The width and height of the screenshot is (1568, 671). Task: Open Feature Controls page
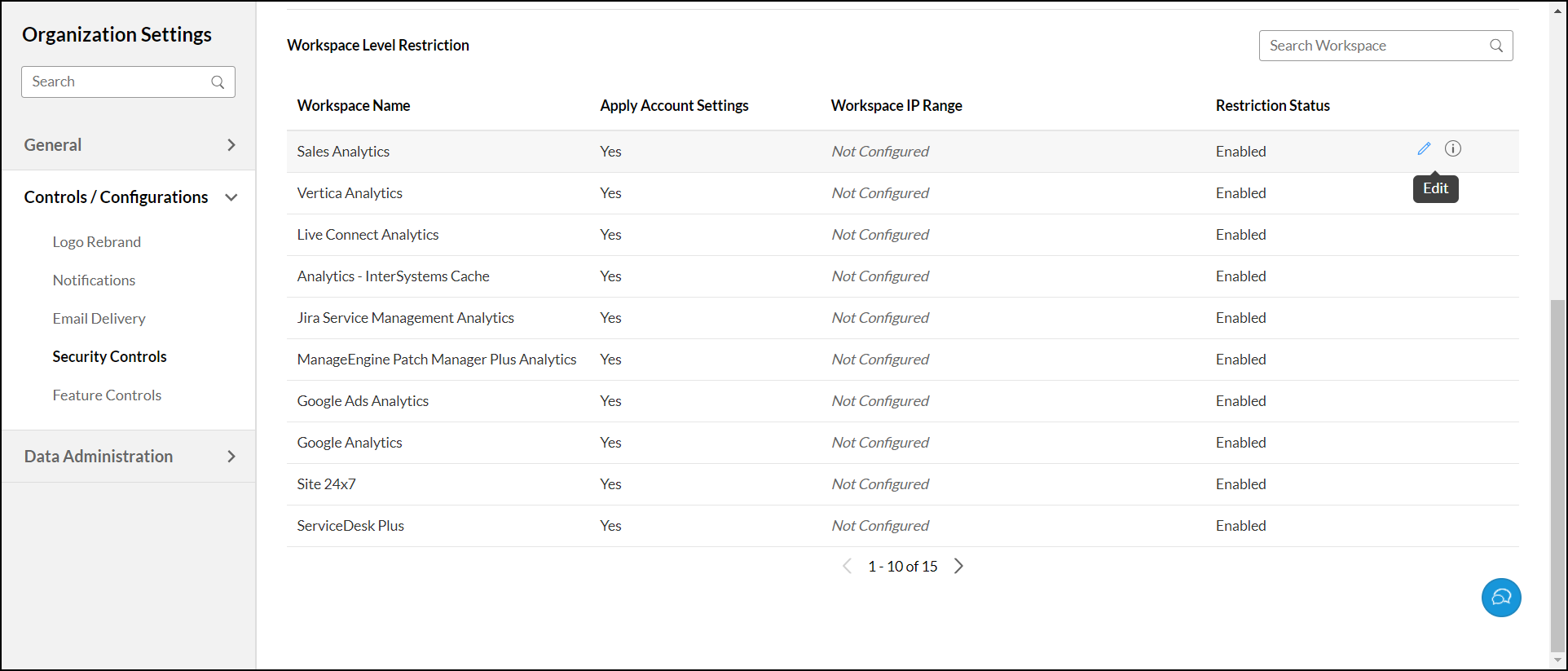pyautogui.click(x=107, y=395)
